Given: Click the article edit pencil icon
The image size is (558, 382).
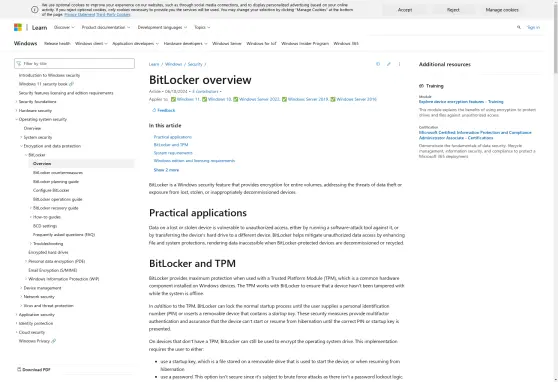Looking at the screenshot, I should coord(389,64).
